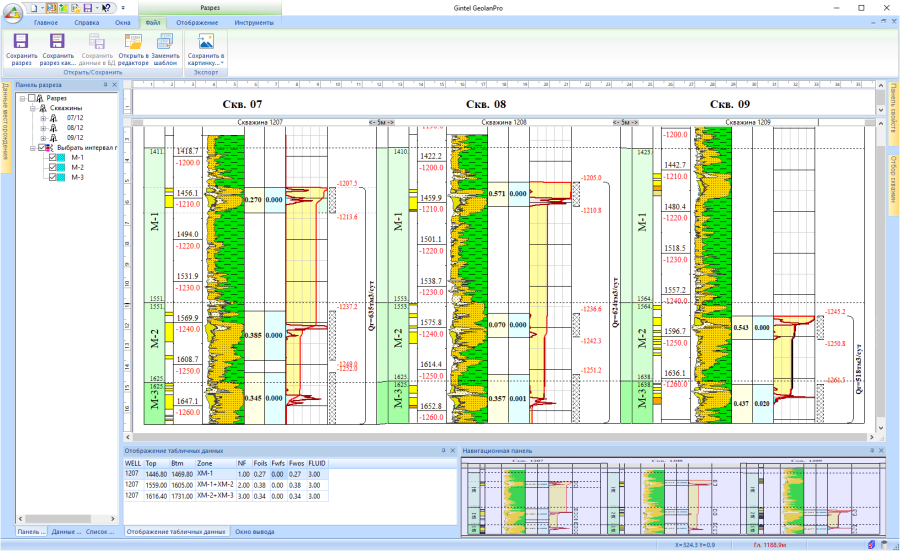Click Сохранить в картинку export icon

click(206, 49)
